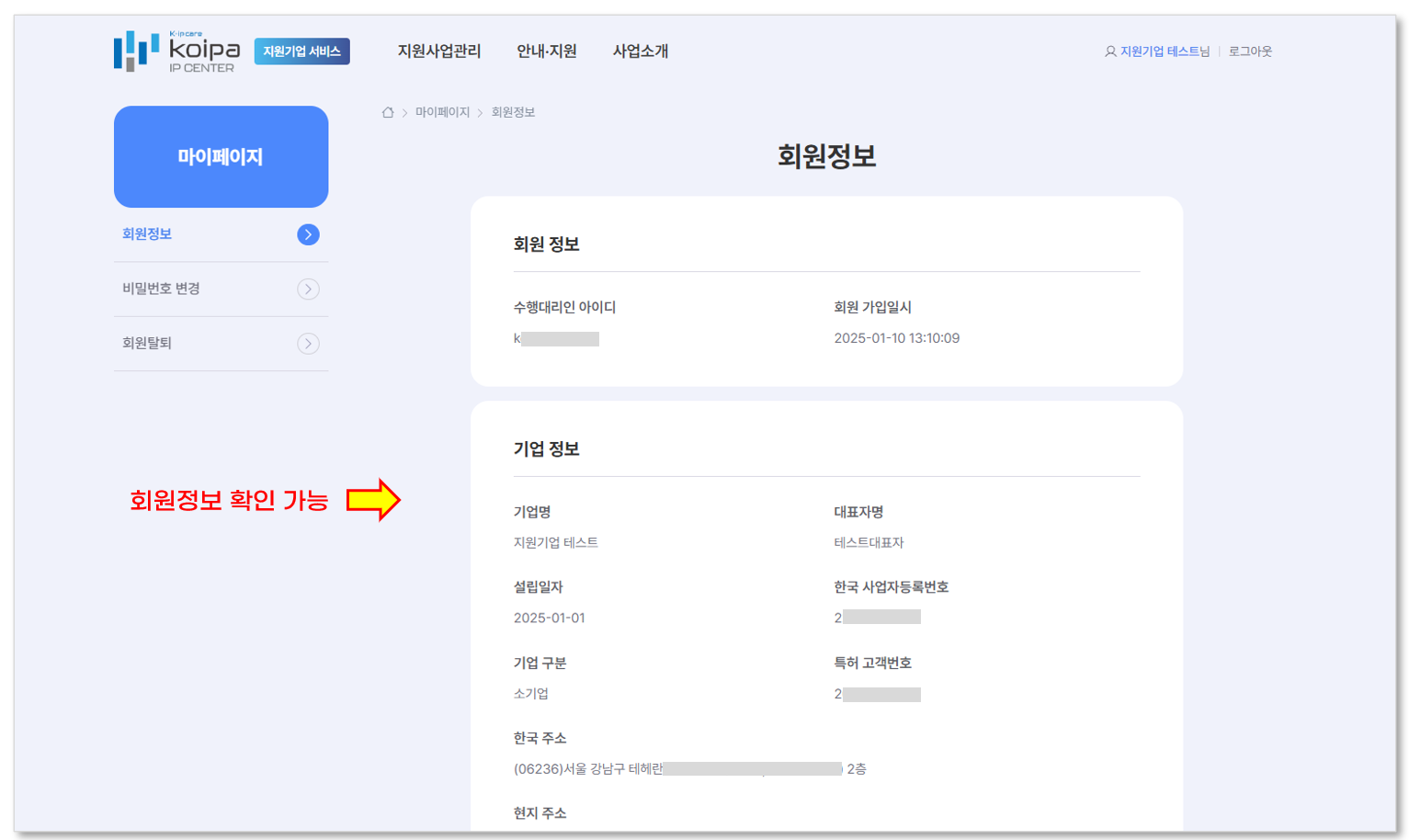The height and width of the screenshot is (840, 1409).
Task: Open the 지원사업관리 menu
Action: point(438,51)
